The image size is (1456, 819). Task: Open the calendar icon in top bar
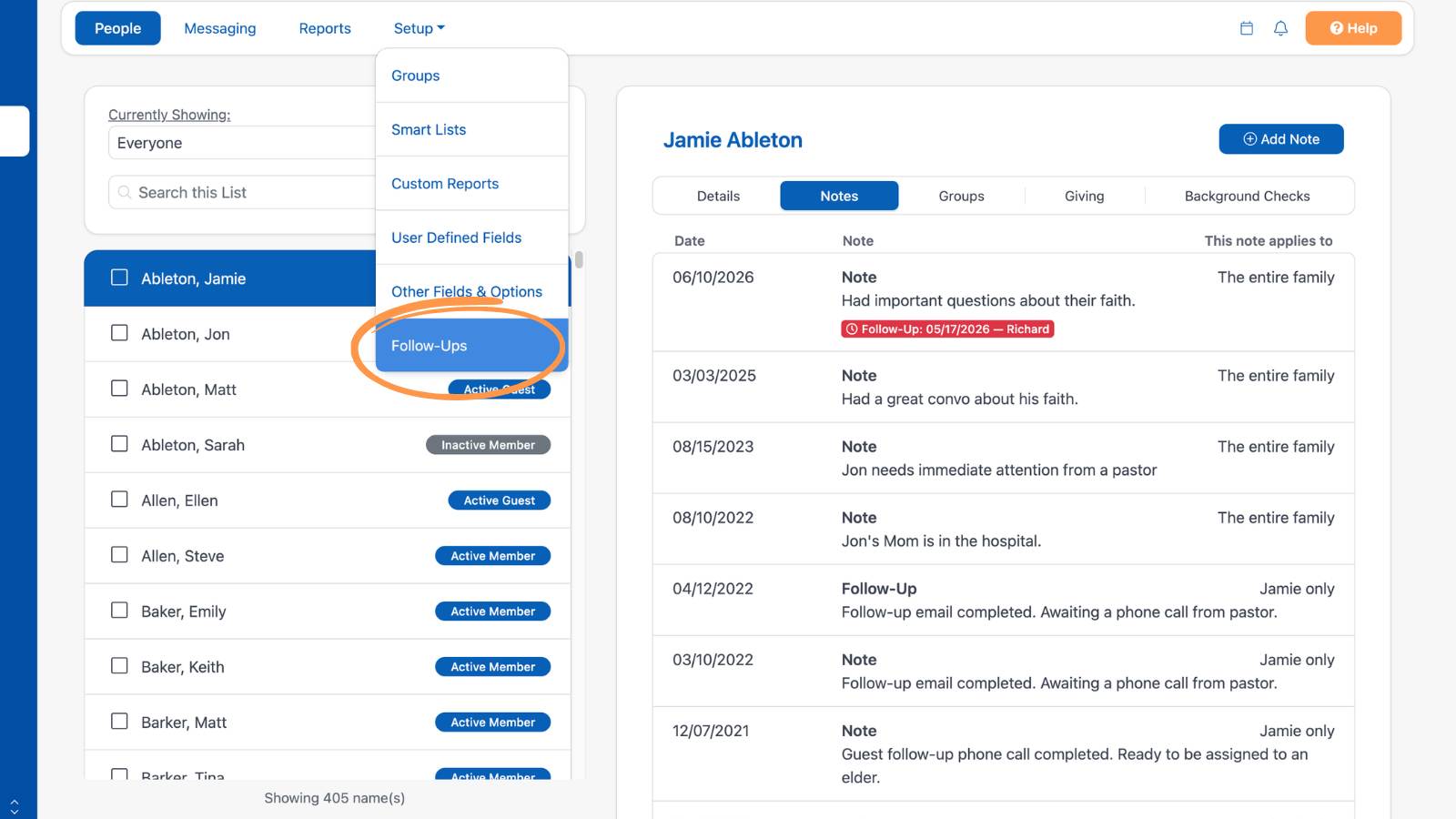(x=1247, y=28)
